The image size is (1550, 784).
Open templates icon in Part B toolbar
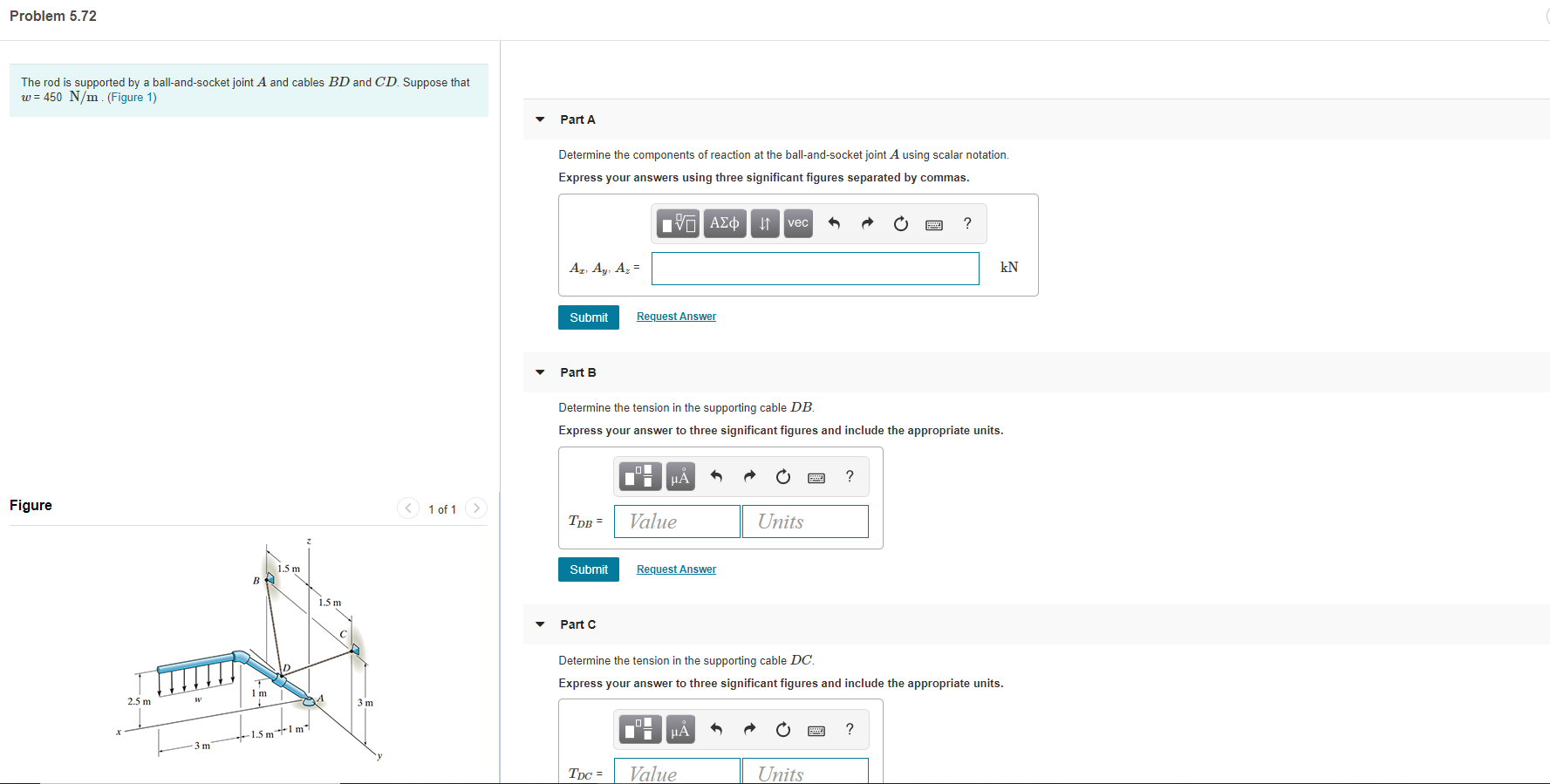pos(640,477)
